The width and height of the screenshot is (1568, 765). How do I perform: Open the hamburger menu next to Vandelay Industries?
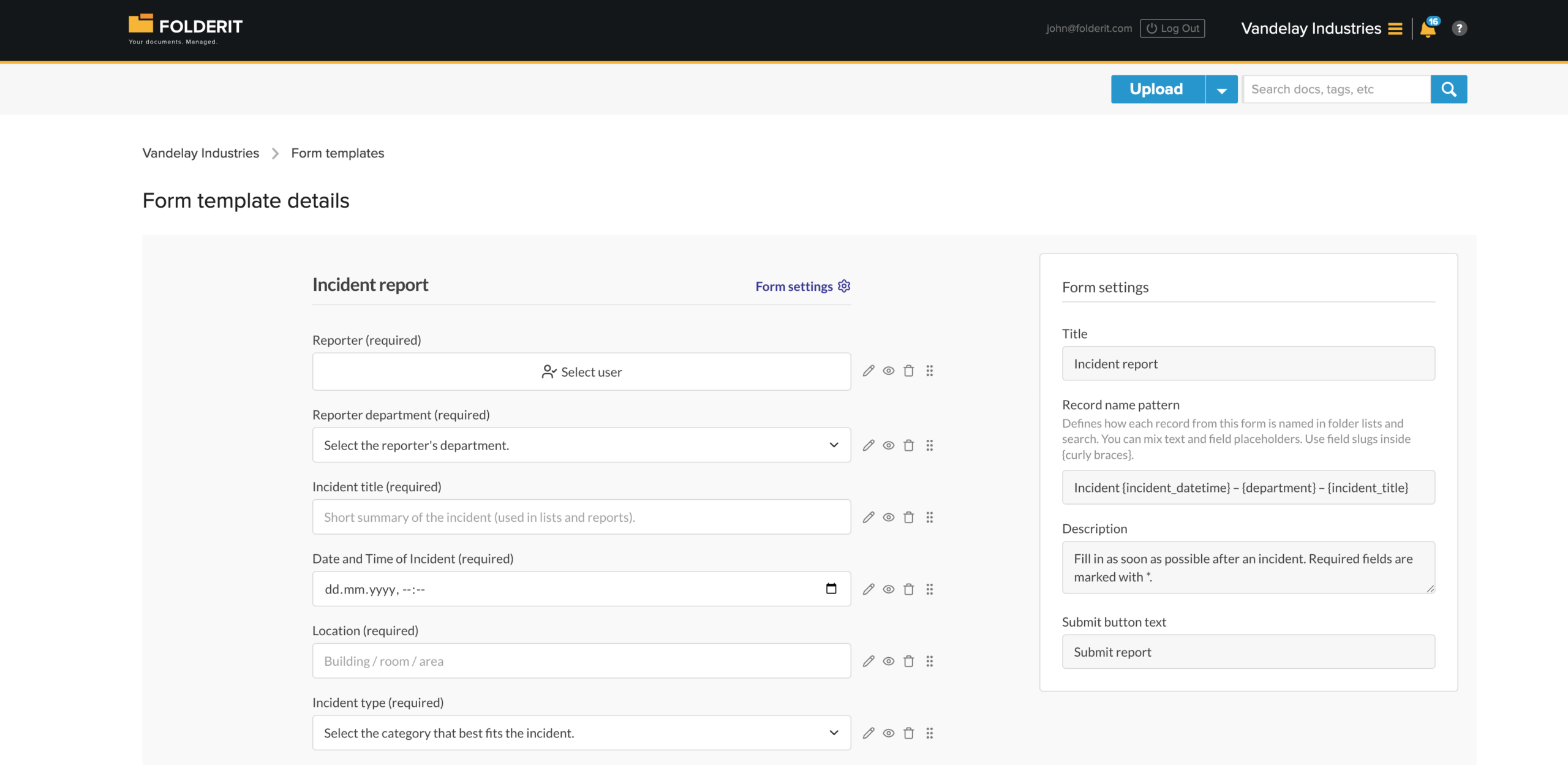point(1395,29)
